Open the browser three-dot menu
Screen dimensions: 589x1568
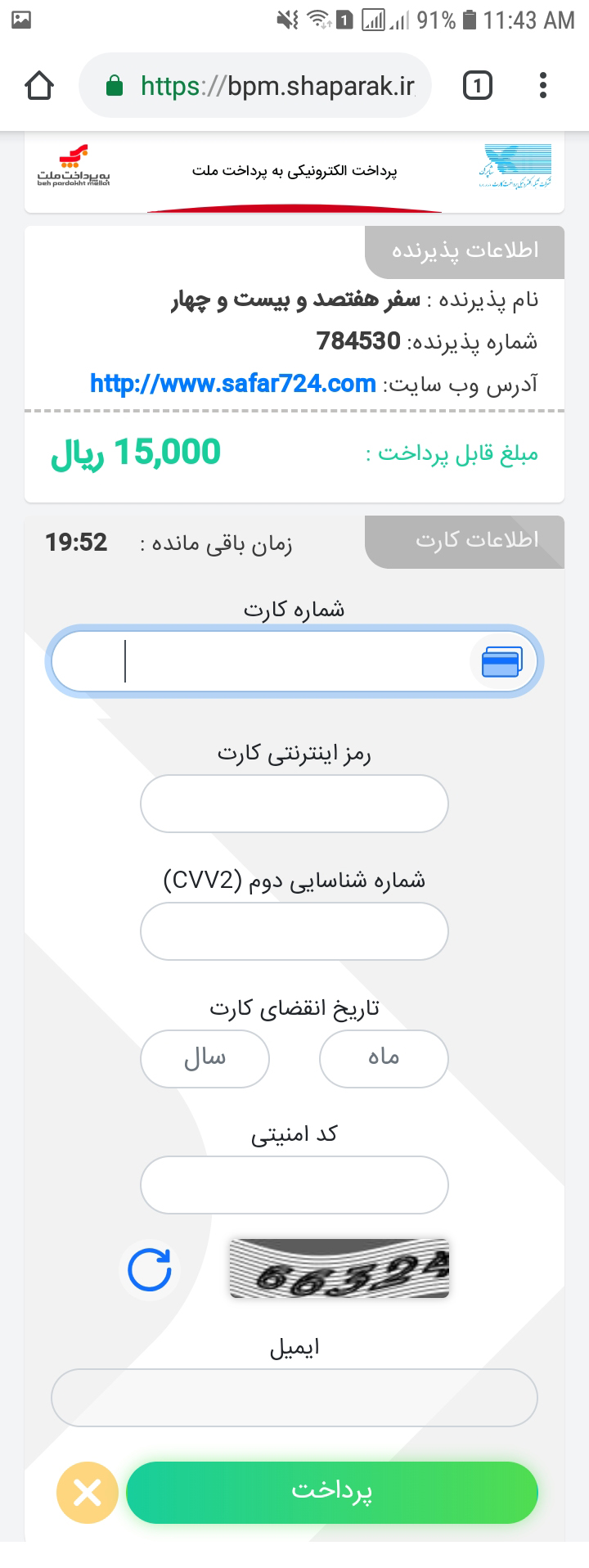coord(543,86)
